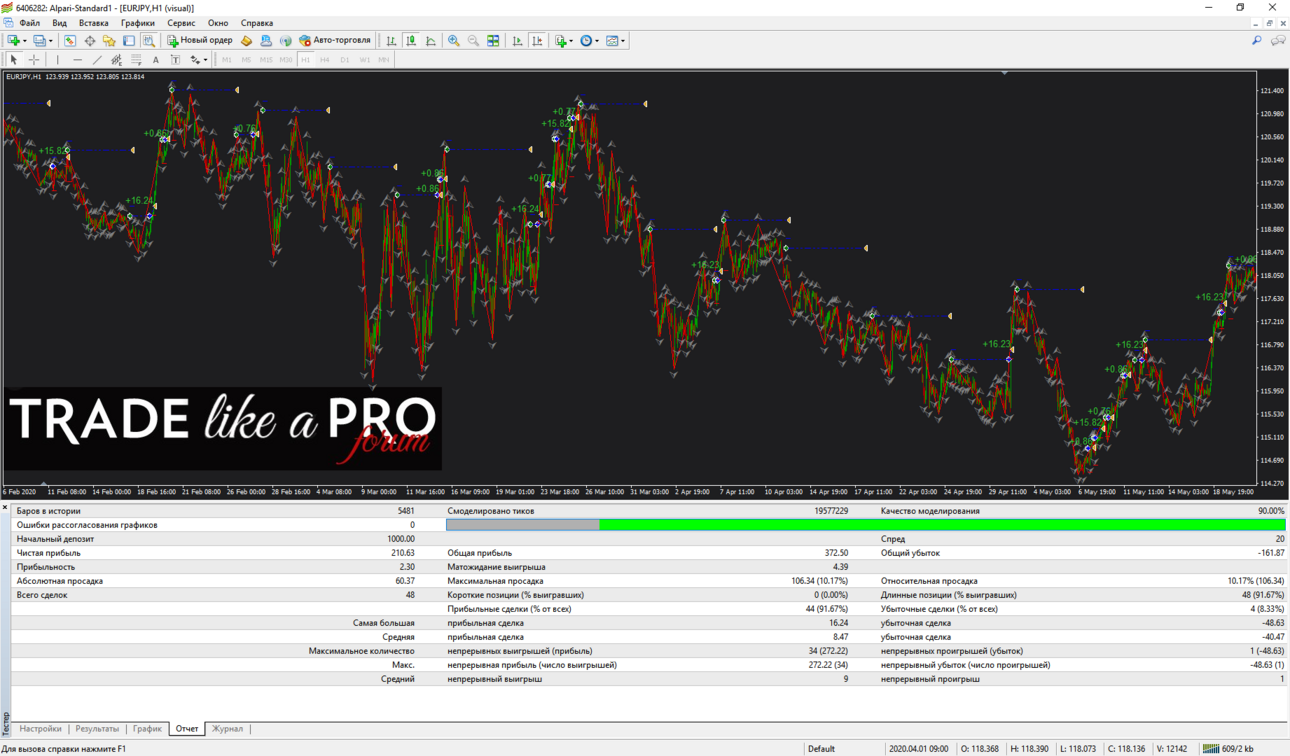Switch to the График tab
This screenshot has width=1290, height=756.
coord(147,729)
